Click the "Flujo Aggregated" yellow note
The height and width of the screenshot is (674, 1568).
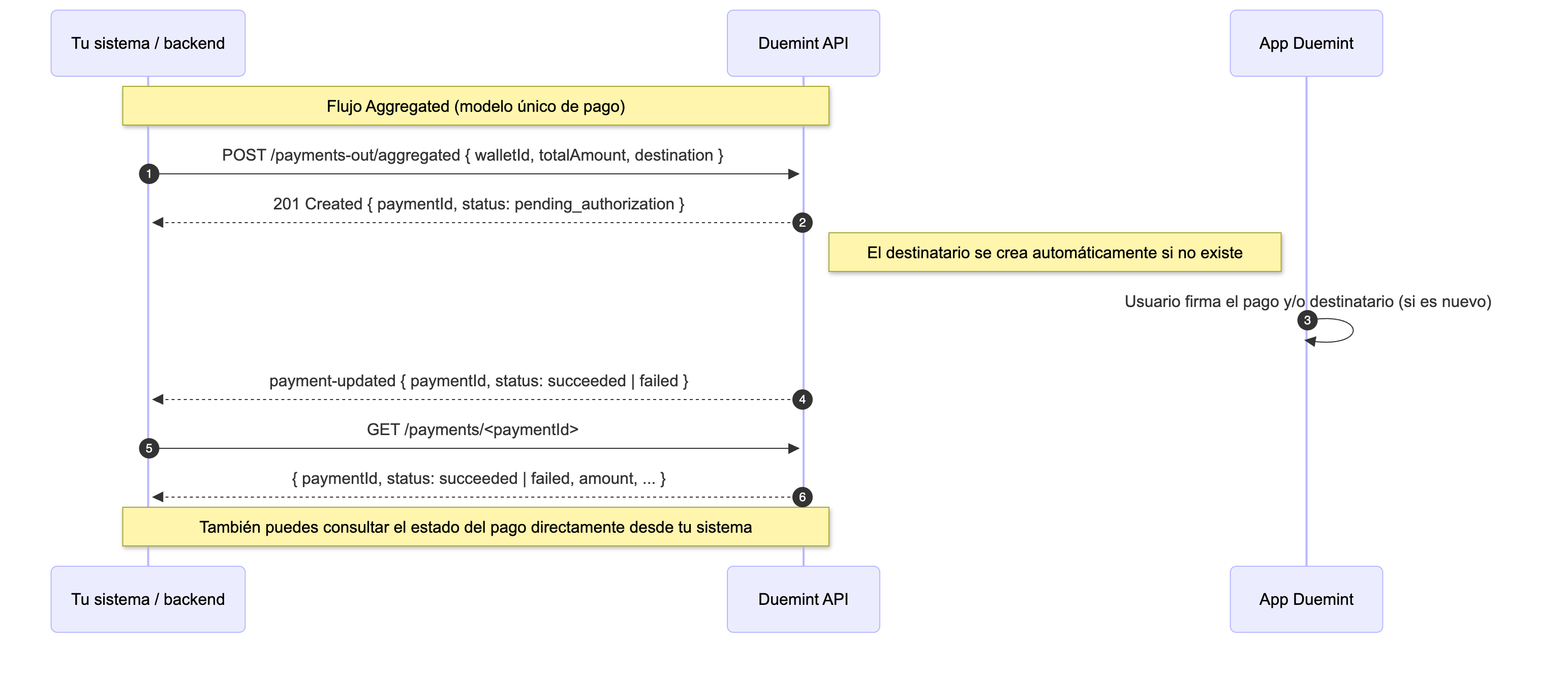coord(475,106)
